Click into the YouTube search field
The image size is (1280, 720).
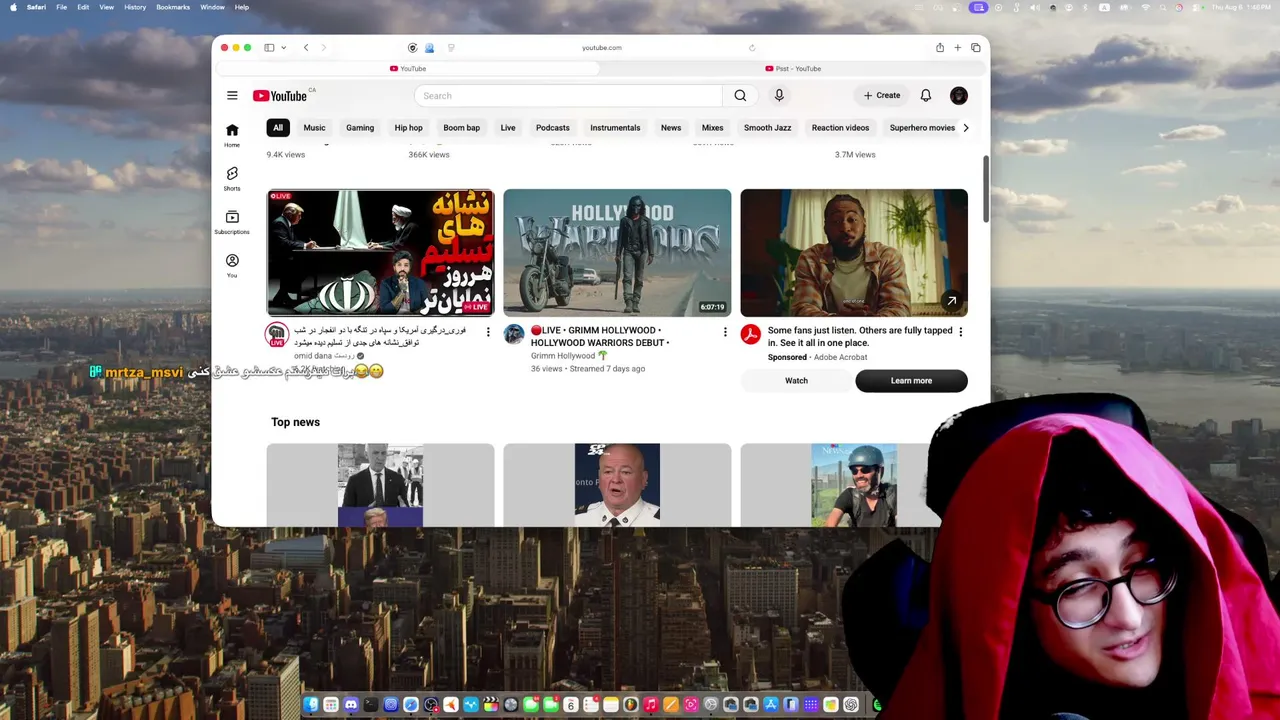pyautogui.click(x=568, y=96)
